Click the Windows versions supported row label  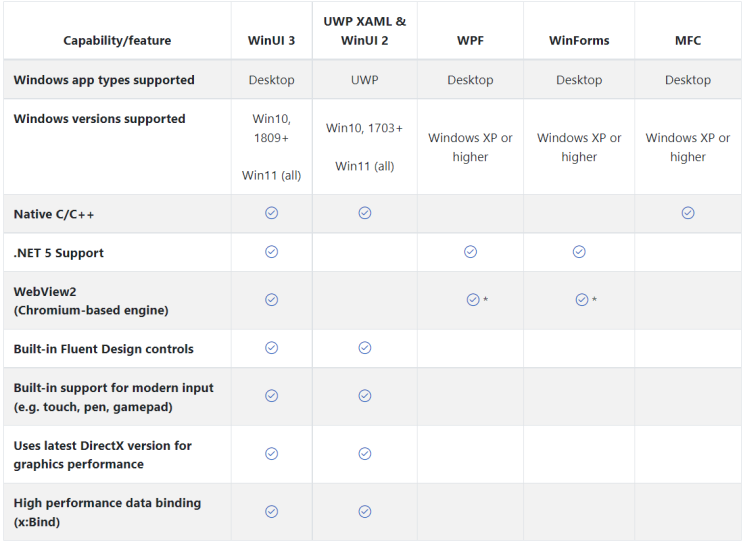click(99, 119)
